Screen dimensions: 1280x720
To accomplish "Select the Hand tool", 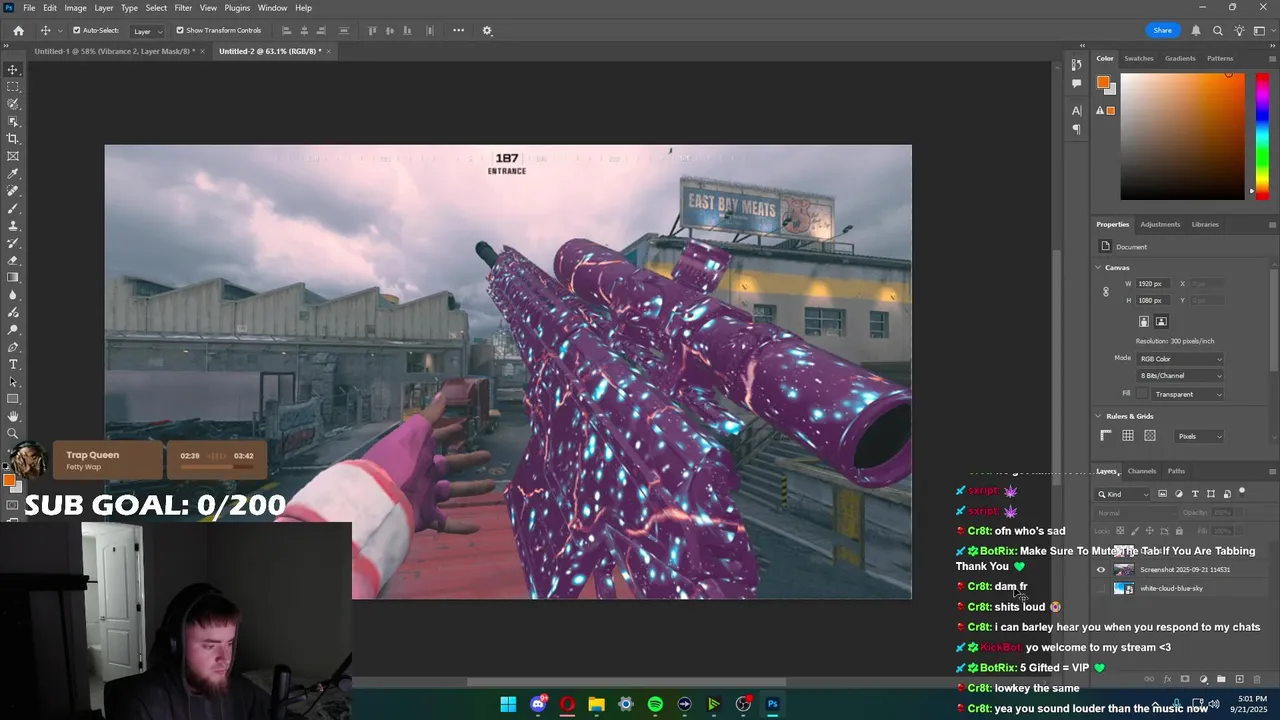I will point(13,416).
